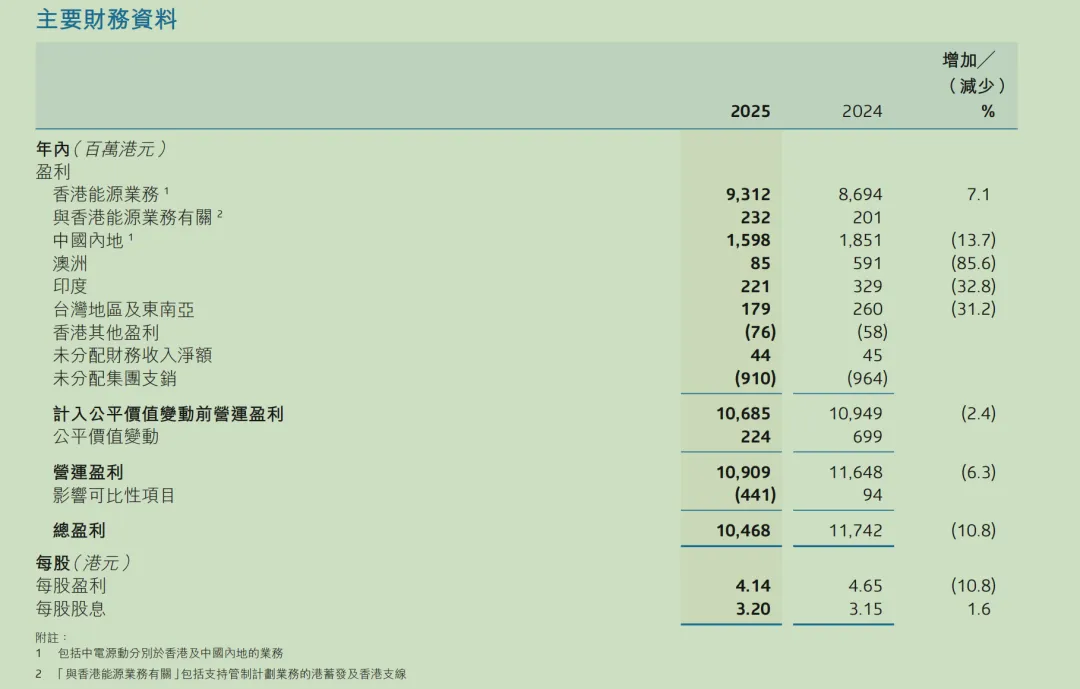Select the 2025 value 44
The width and height of the screenshot is (1080, 689).
tap(760, 356)
